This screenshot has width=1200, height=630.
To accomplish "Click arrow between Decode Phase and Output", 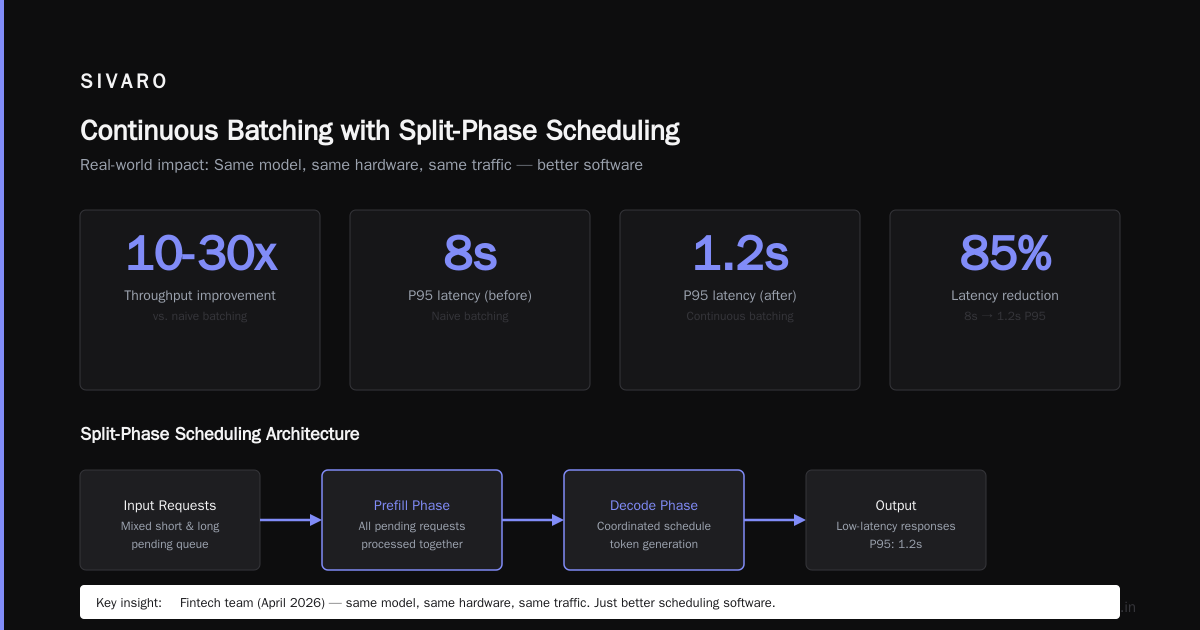I will 775,520.
